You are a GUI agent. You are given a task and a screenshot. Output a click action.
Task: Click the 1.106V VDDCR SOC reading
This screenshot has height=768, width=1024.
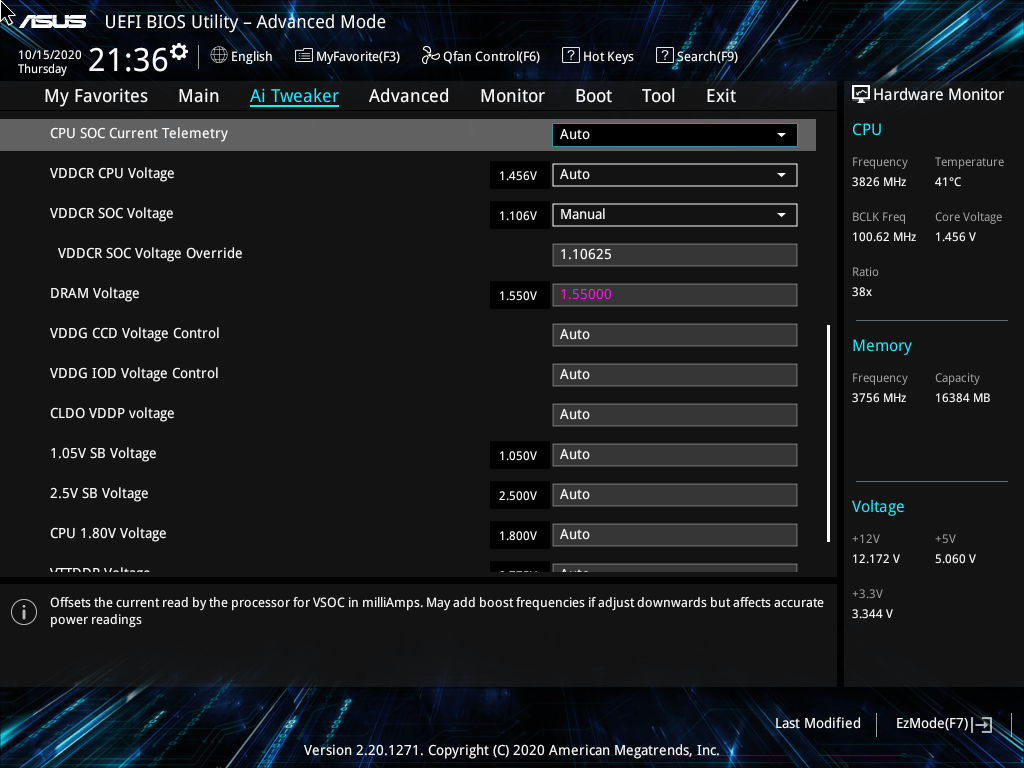coord(518,216)
